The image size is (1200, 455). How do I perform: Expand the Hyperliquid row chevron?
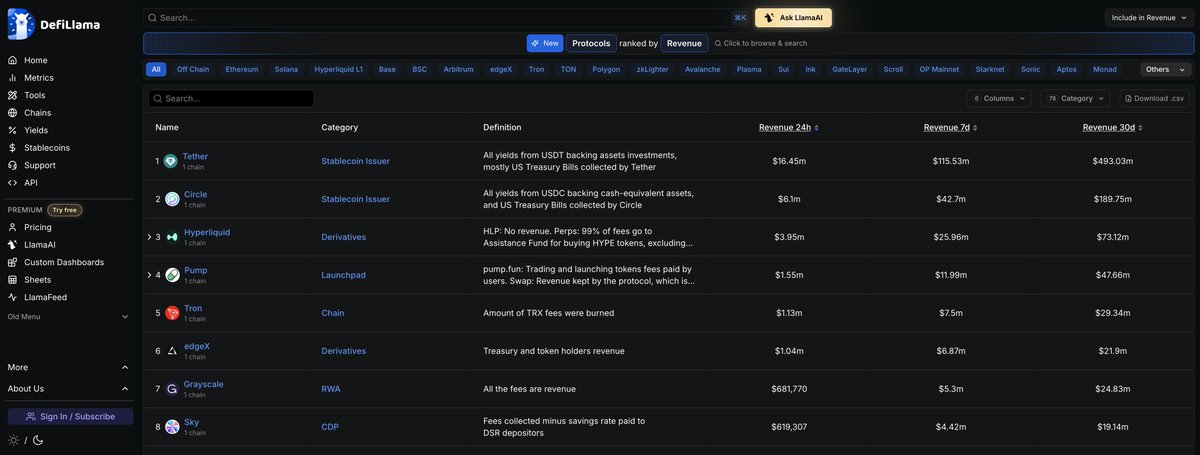149,237
